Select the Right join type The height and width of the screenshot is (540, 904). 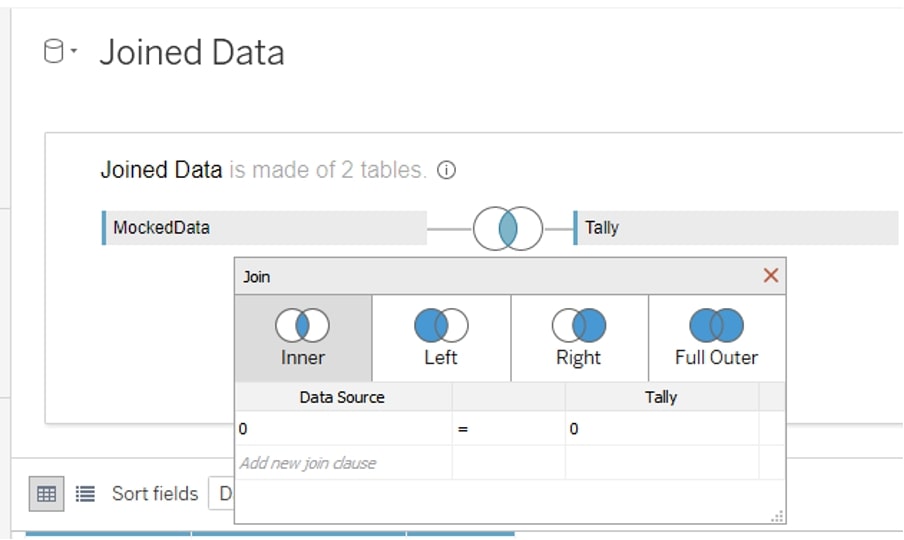pyautogui.click(x=579, y=338)
